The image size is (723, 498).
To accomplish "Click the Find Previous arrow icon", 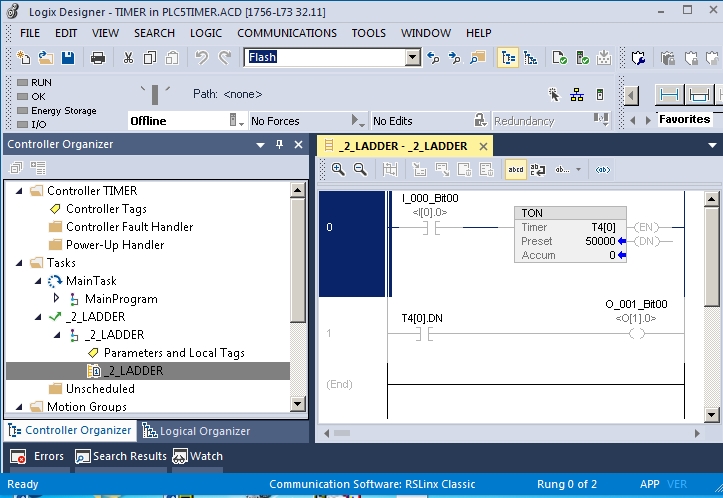I will [433, 58].
